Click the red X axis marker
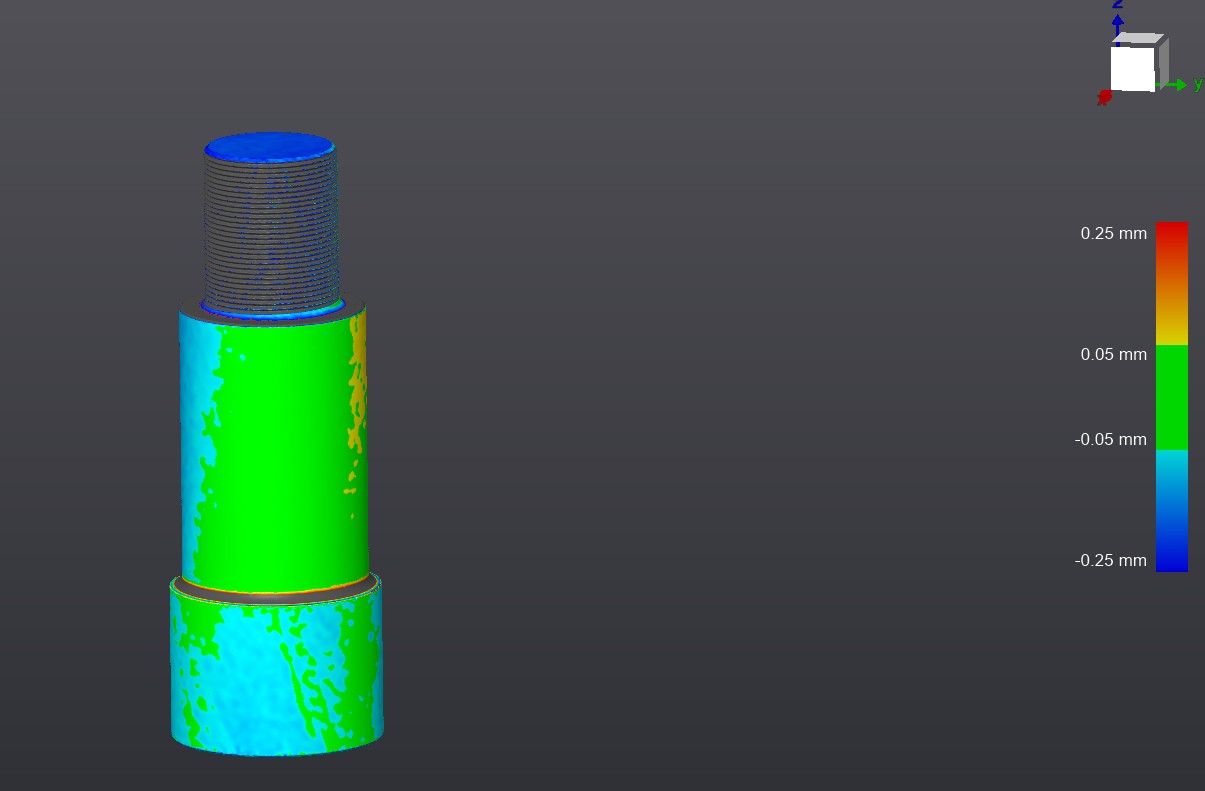Viewport: 1205px width, 791px height. (1104, 97)
